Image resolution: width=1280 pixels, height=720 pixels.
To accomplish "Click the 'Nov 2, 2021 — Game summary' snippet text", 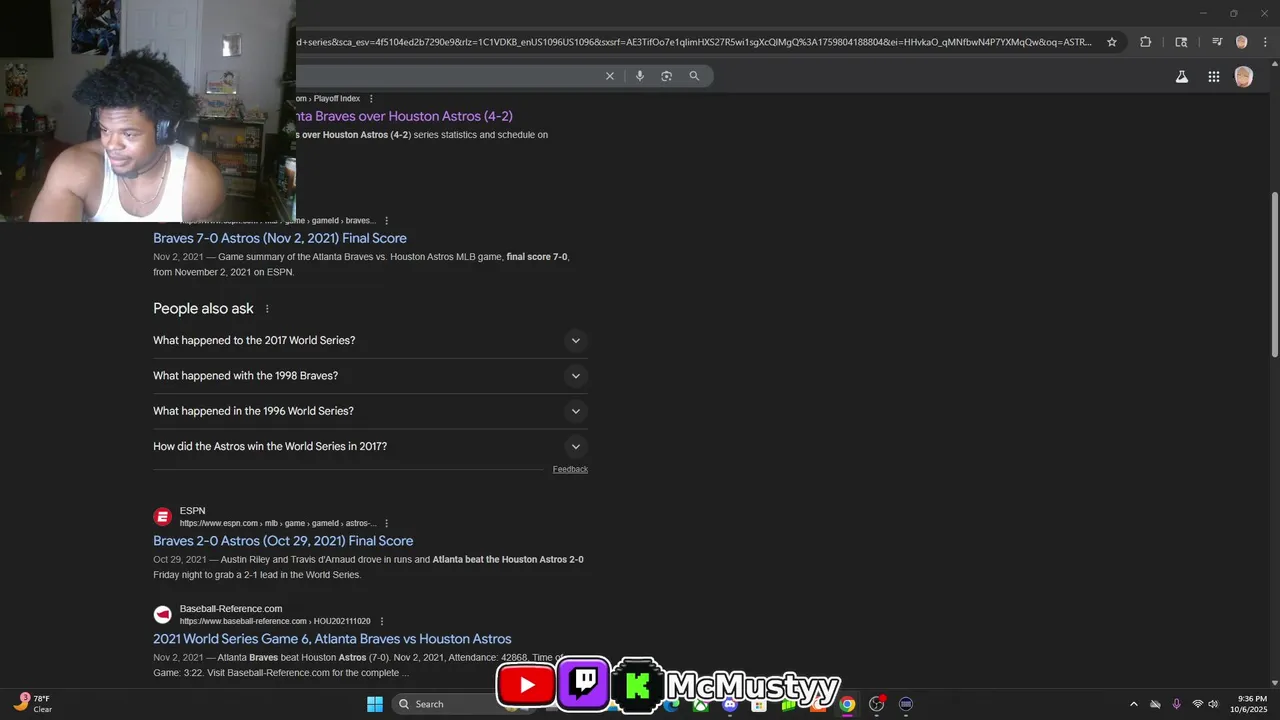I will click(361, 264).
